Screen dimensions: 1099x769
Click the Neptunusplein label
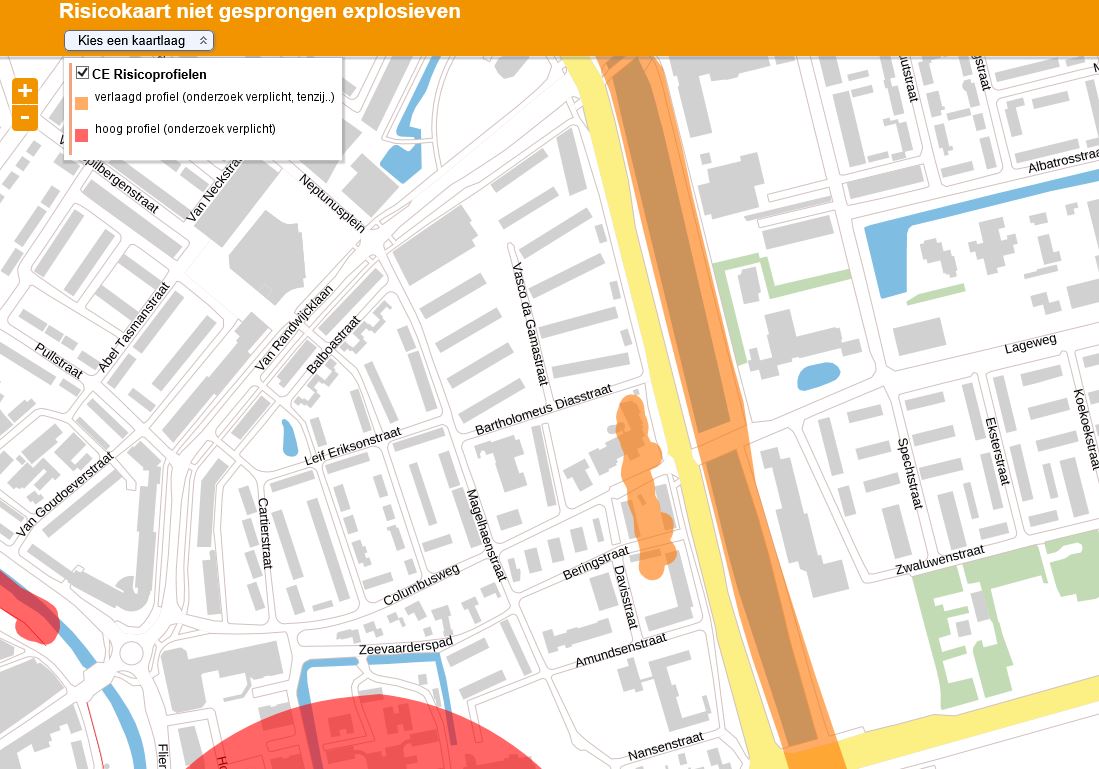point(332,203)
